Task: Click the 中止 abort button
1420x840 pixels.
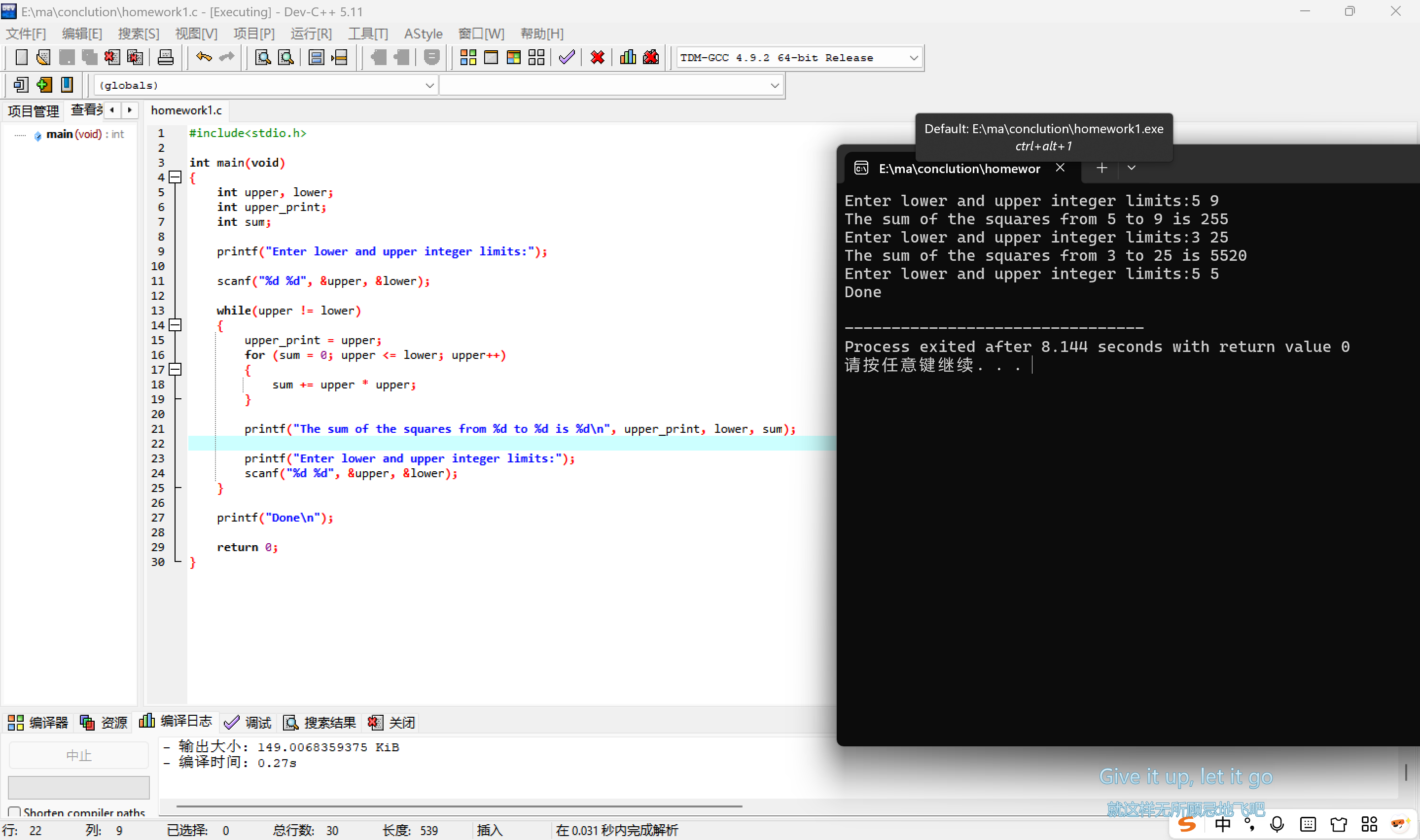Action: [x=79, y=755]
